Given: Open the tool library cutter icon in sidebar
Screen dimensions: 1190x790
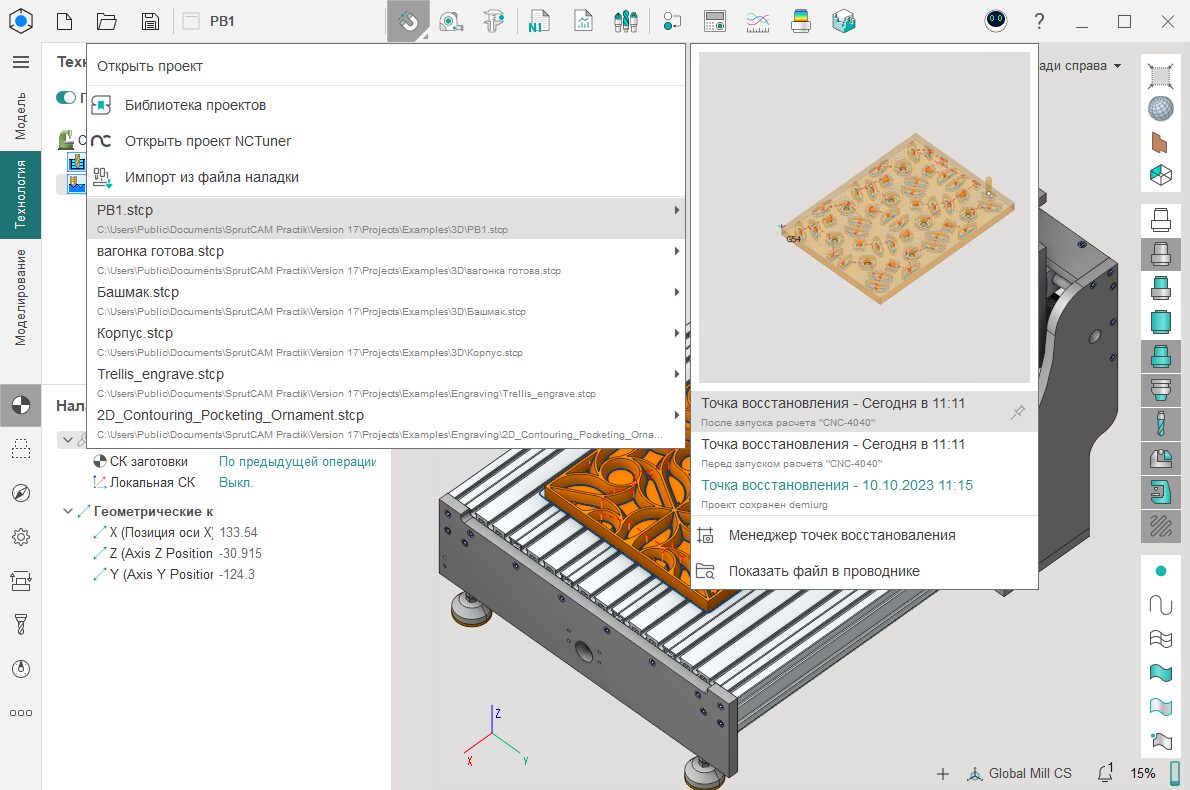Looking at the screenshot, I should pos(20,625).
